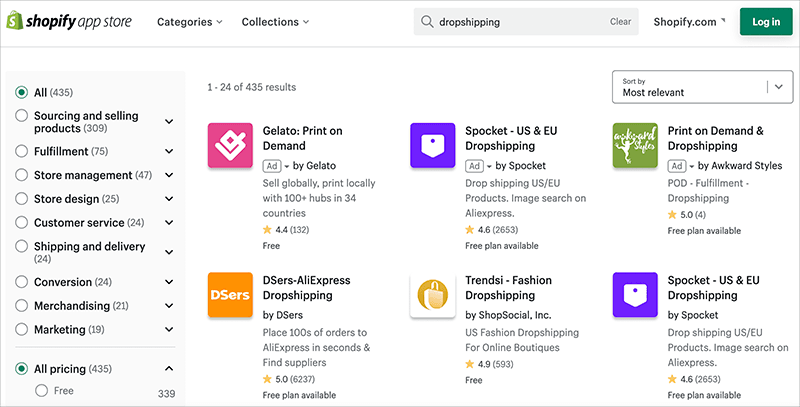Click the star rating 5.0 (6237)
The width and height of the screenshot is (800, 407).
click(289, 379)
